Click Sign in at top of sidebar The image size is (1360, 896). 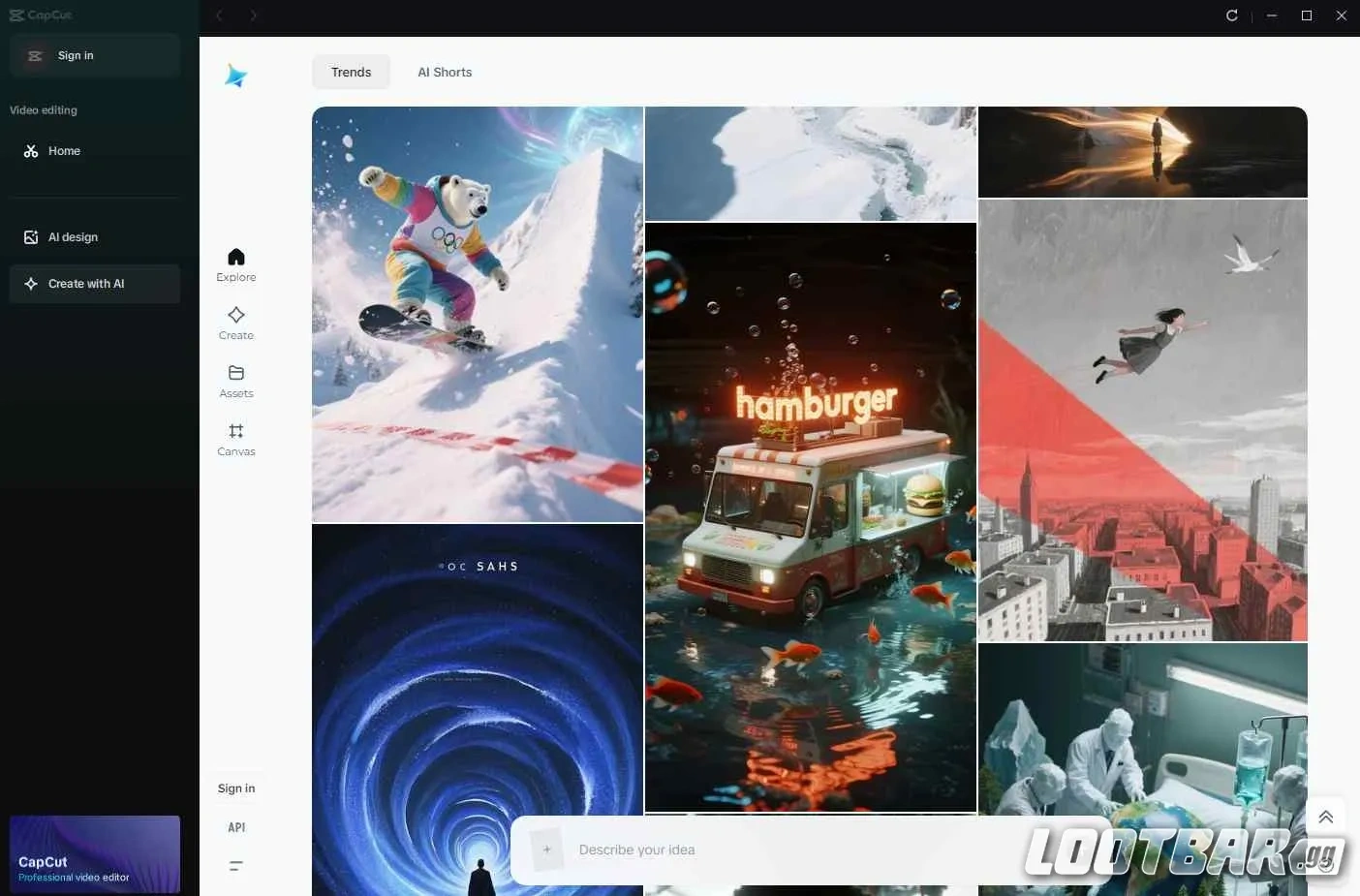(76, 56)
